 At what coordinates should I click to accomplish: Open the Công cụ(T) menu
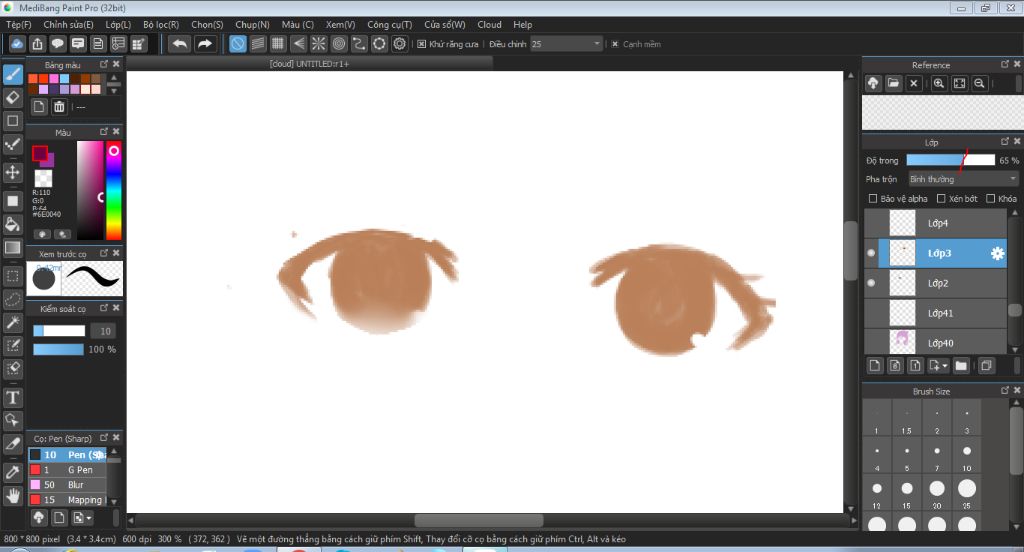pyautogui.click(x=389, y=24)
